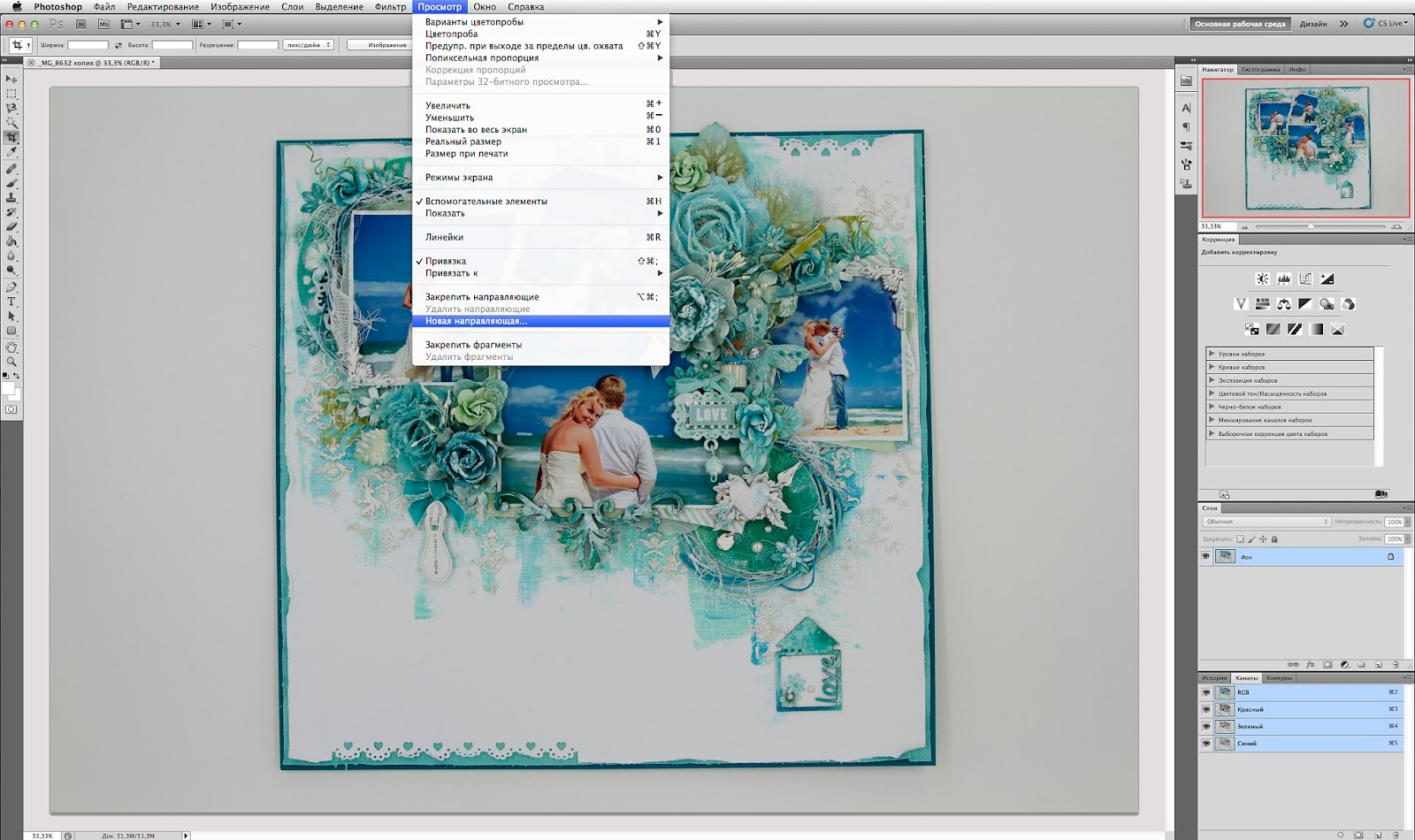The image size is (1415, 840).
Task: Select the Lasso tool
Action: [11, 108]
